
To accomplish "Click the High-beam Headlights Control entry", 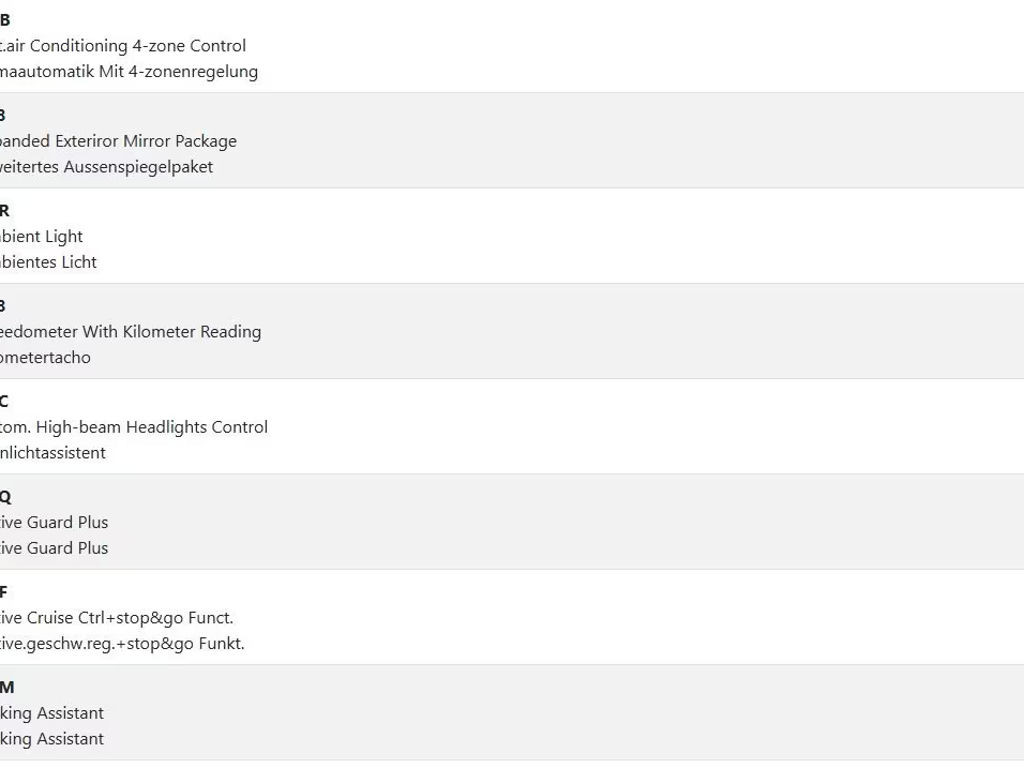I will (134, 427).
